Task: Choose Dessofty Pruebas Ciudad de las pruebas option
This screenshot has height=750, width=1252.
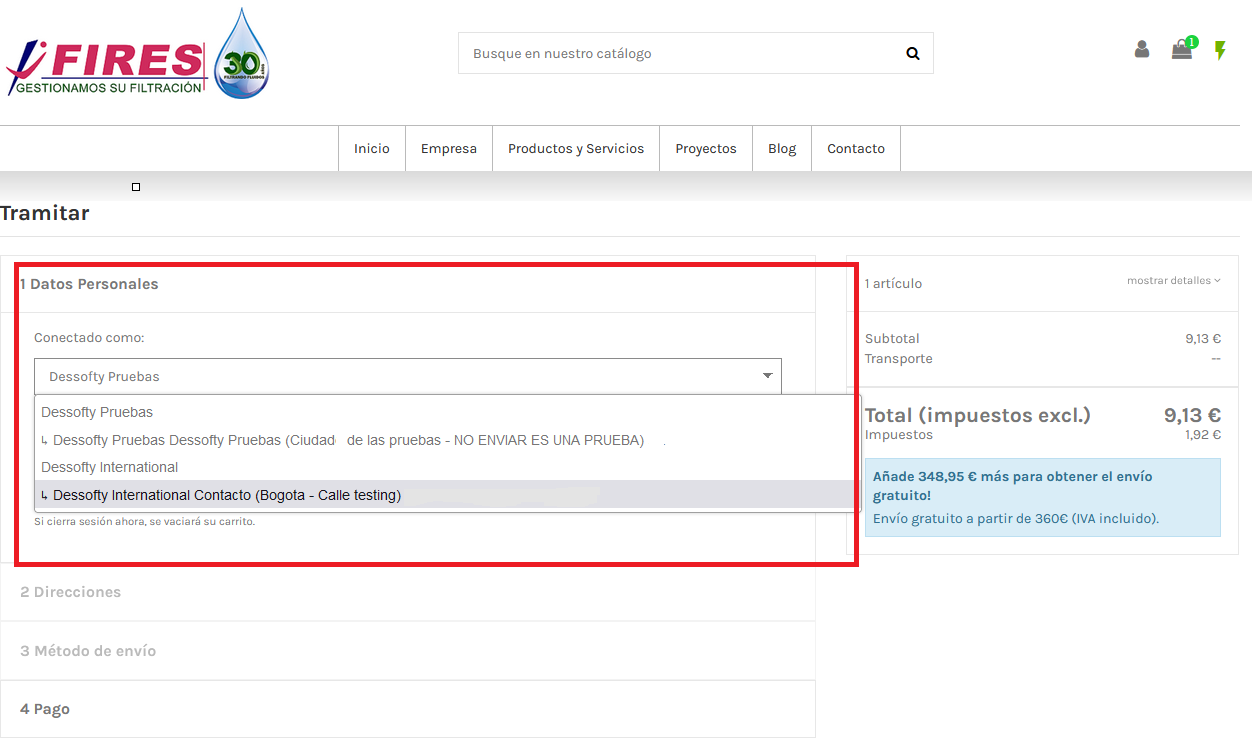Action: pos(447,440)
